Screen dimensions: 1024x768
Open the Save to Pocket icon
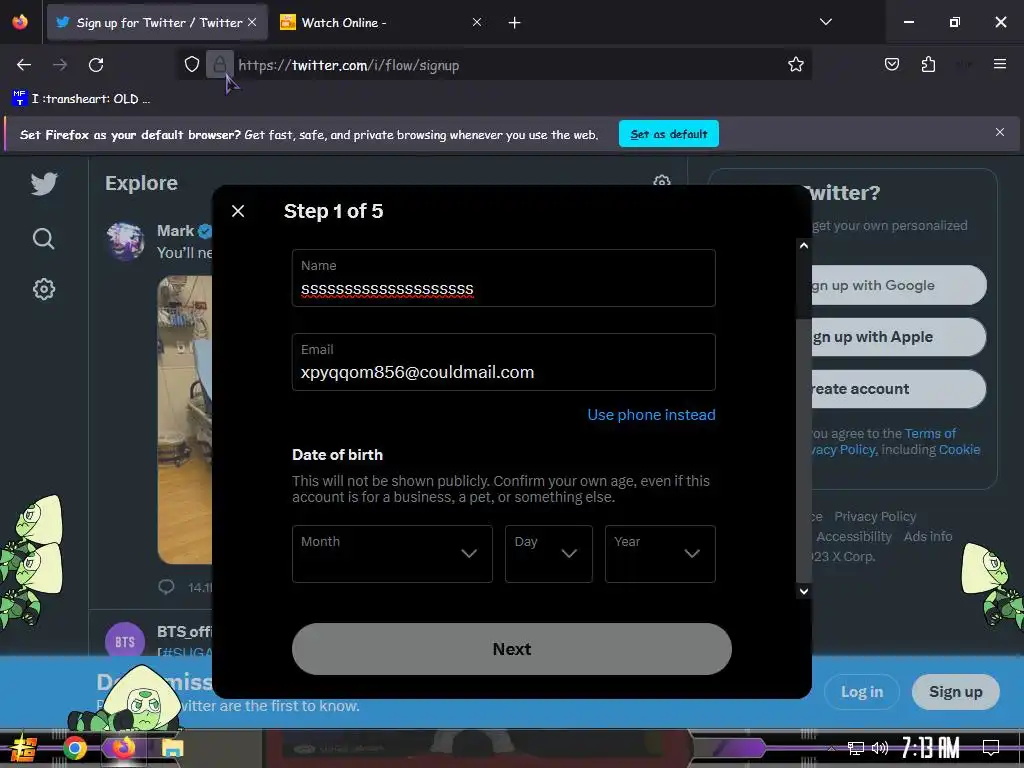pyautogui.click(x=891, y=64)
